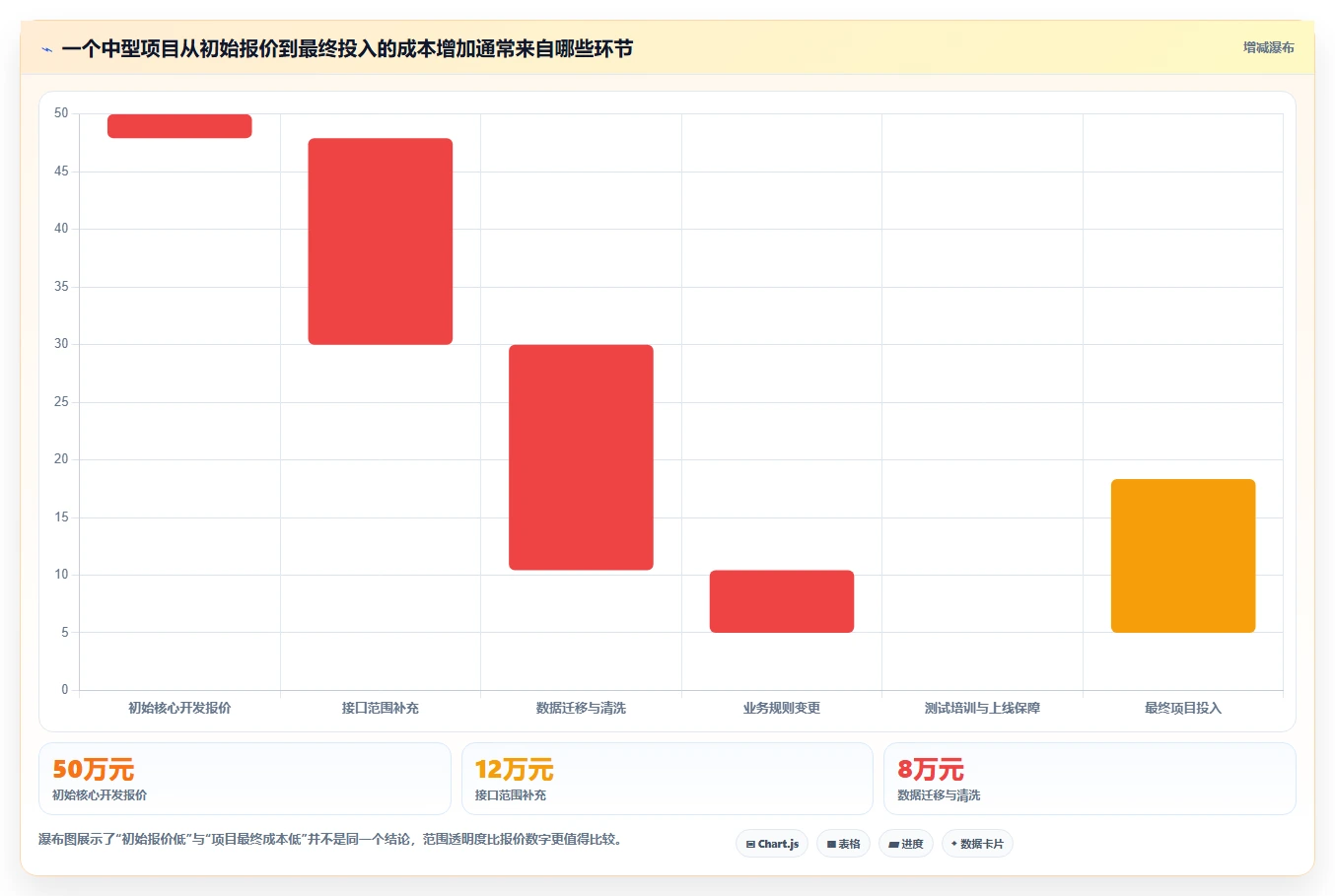Click the y-axis value 5
This screenshot has height=896, width=1335.
pos(65,633)
